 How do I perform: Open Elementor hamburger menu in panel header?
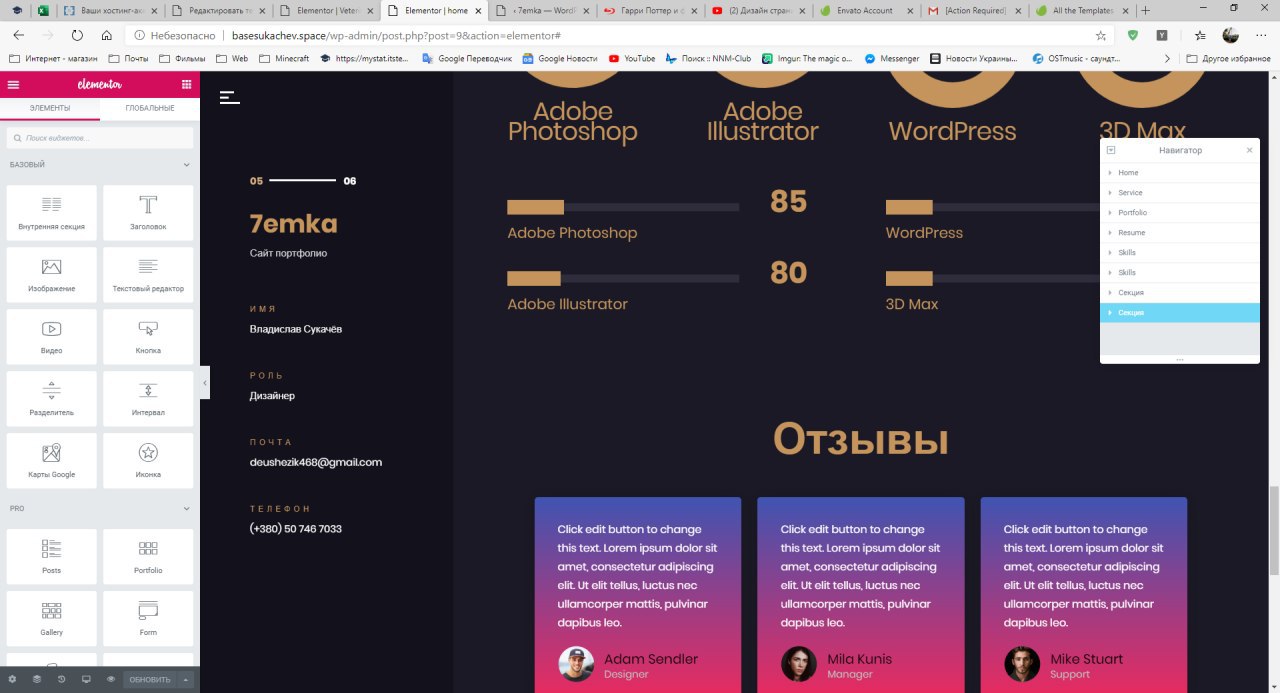tap(13, 85)
